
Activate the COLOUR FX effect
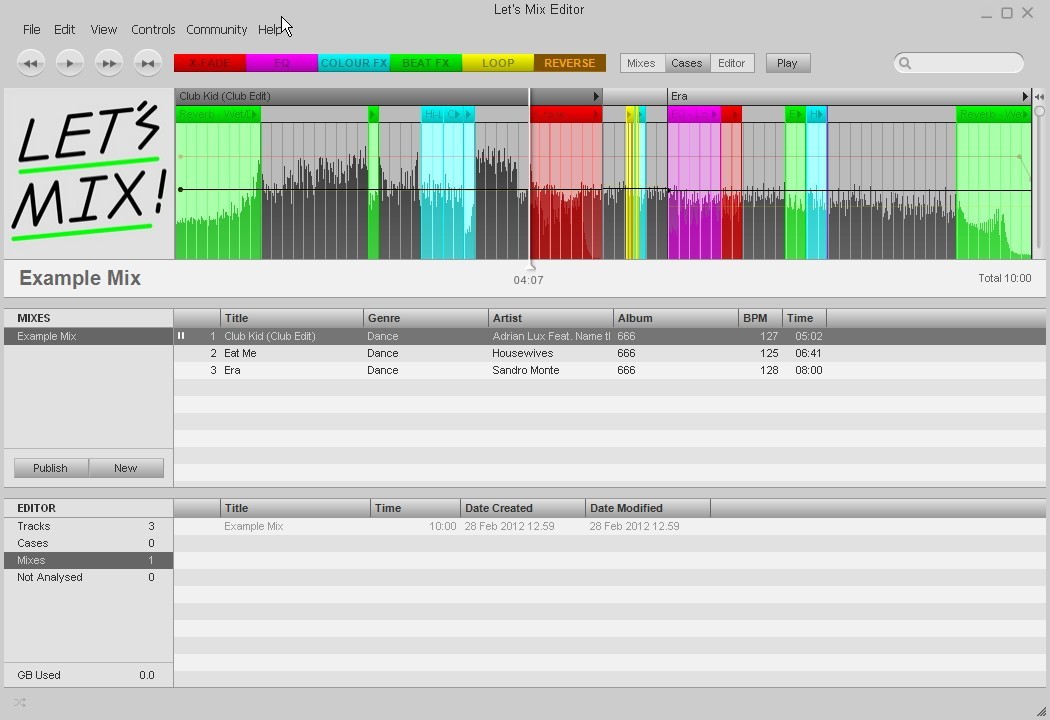353,62
